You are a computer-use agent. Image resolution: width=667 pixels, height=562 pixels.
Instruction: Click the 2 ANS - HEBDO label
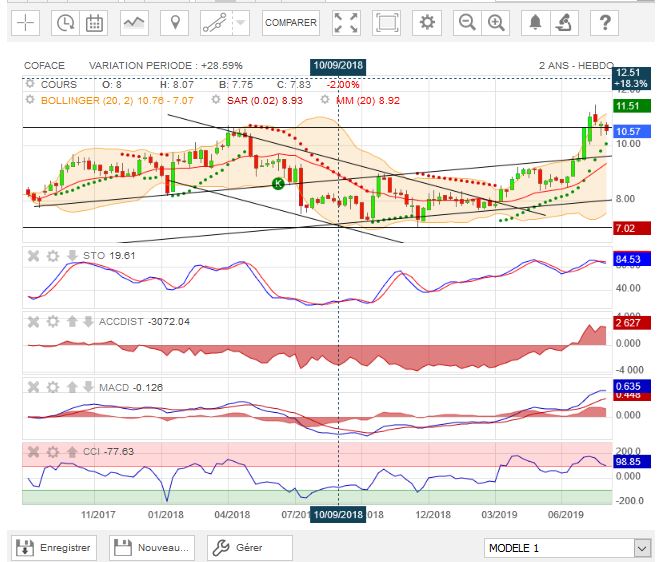576,66
